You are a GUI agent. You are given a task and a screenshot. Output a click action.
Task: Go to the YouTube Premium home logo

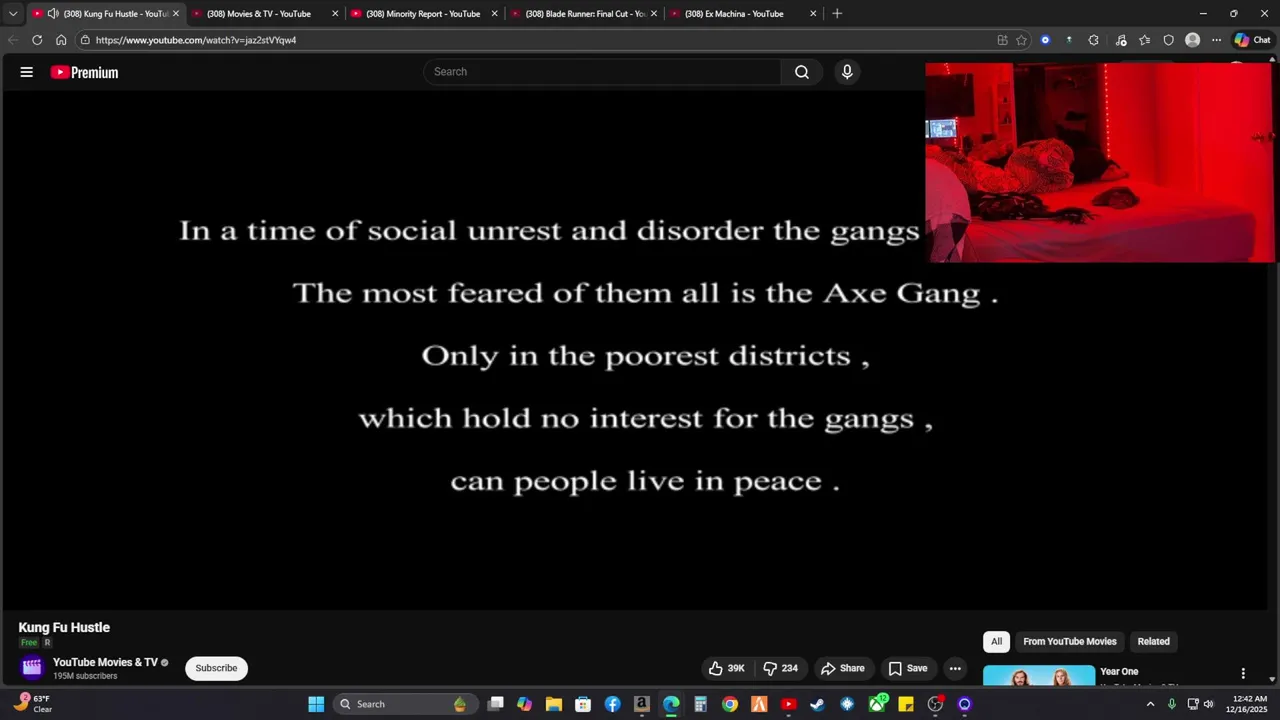[x=84, y=72]
